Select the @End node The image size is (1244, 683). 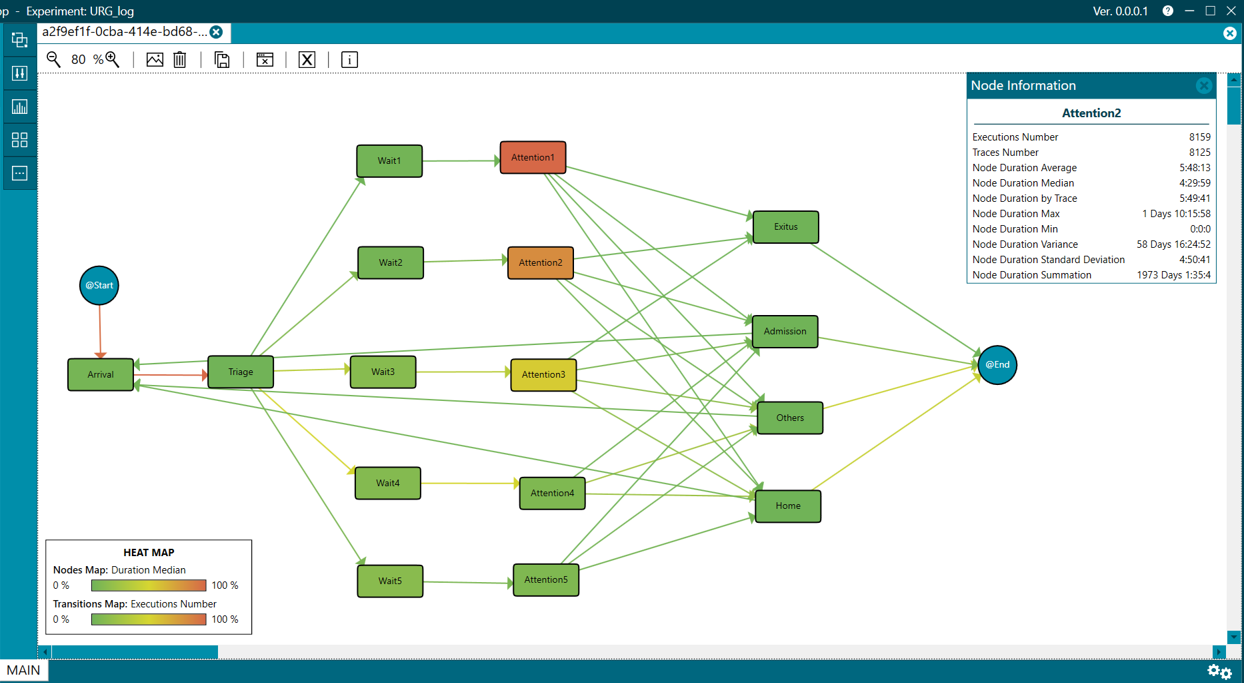click(997, 365)
